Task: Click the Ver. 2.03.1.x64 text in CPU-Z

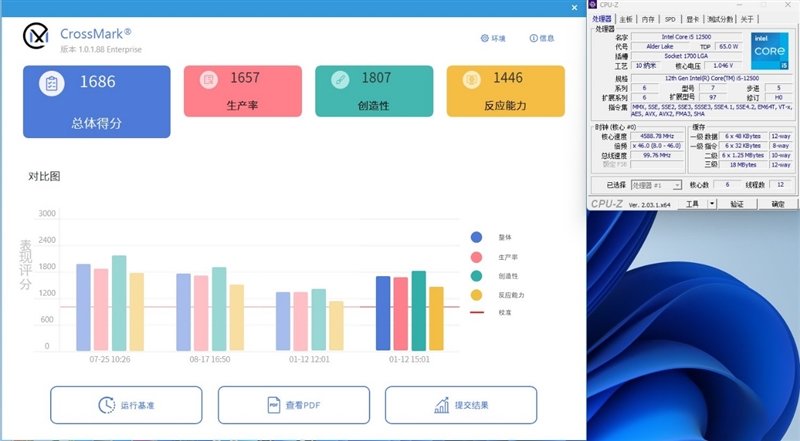Action: [x=649, y=205]
